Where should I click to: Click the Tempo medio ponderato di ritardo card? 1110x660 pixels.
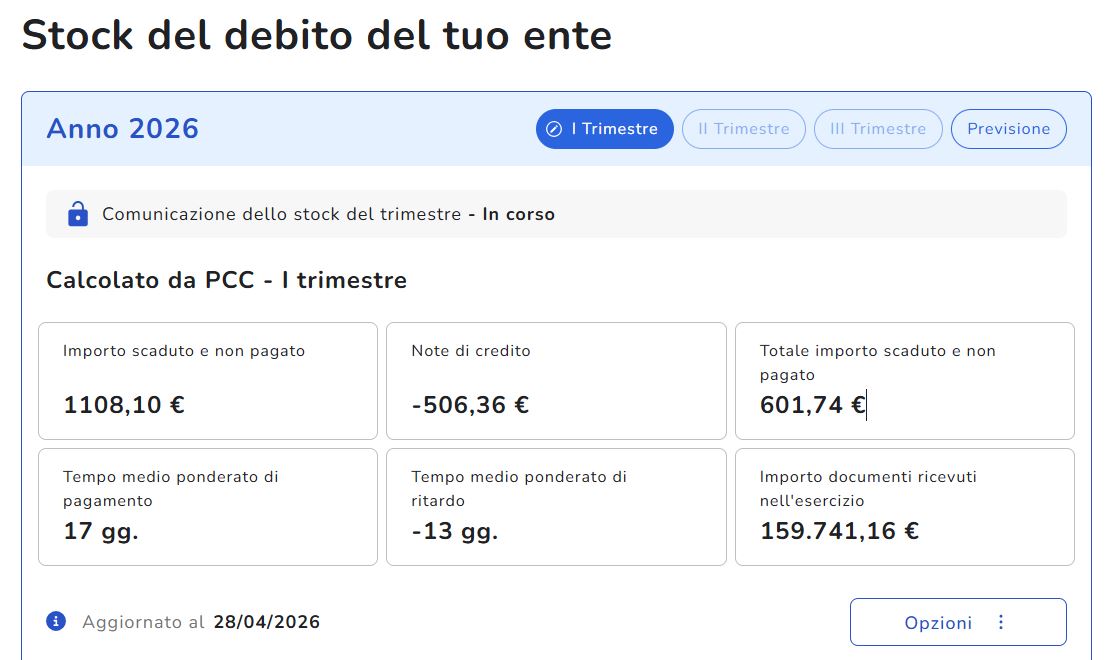click(556, 507)
